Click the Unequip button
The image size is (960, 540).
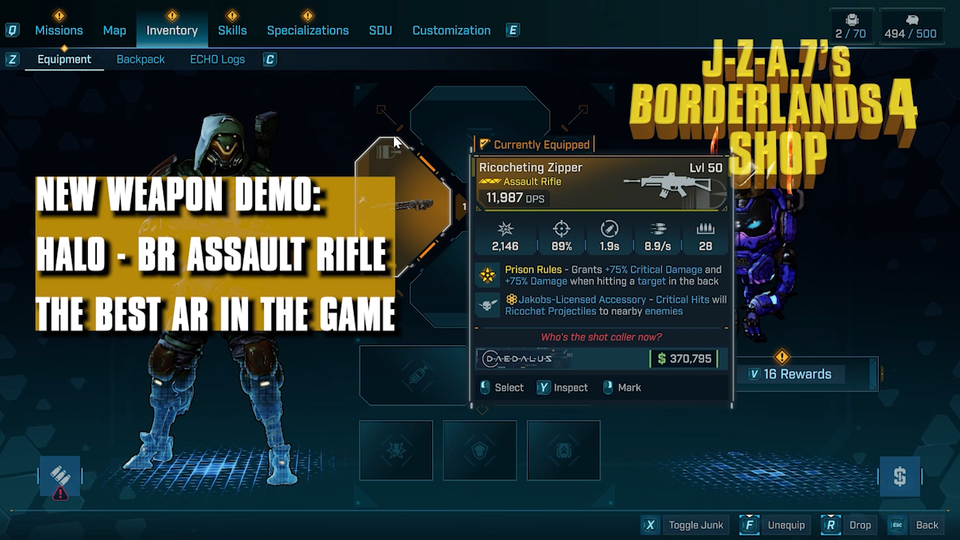pyautogui.click(x=786, y=525)
